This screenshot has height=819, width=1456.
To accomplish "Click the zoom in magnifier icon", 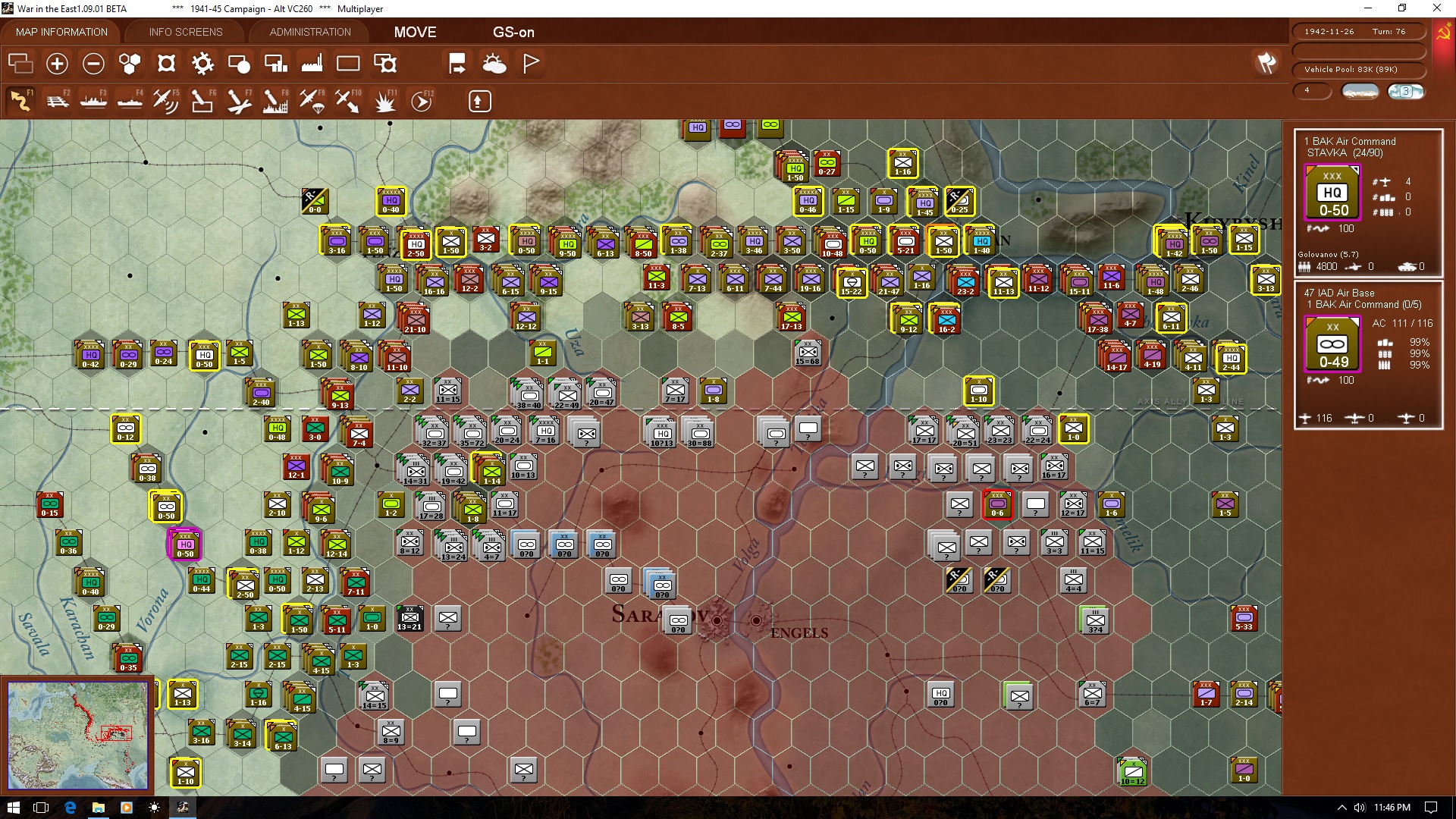I will pyautogui.click(x=57, y=64).
